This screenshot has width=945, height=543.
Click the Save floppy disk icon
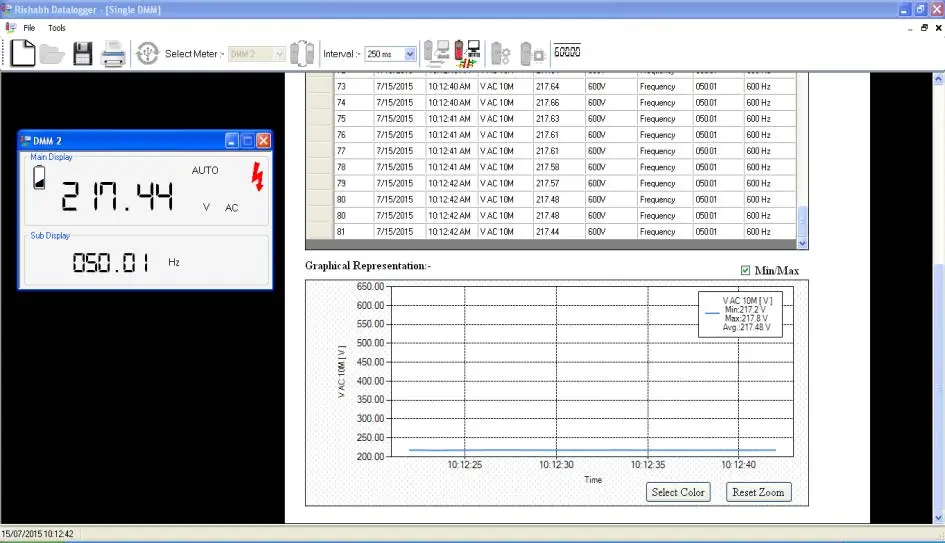[x=82, y=54]
